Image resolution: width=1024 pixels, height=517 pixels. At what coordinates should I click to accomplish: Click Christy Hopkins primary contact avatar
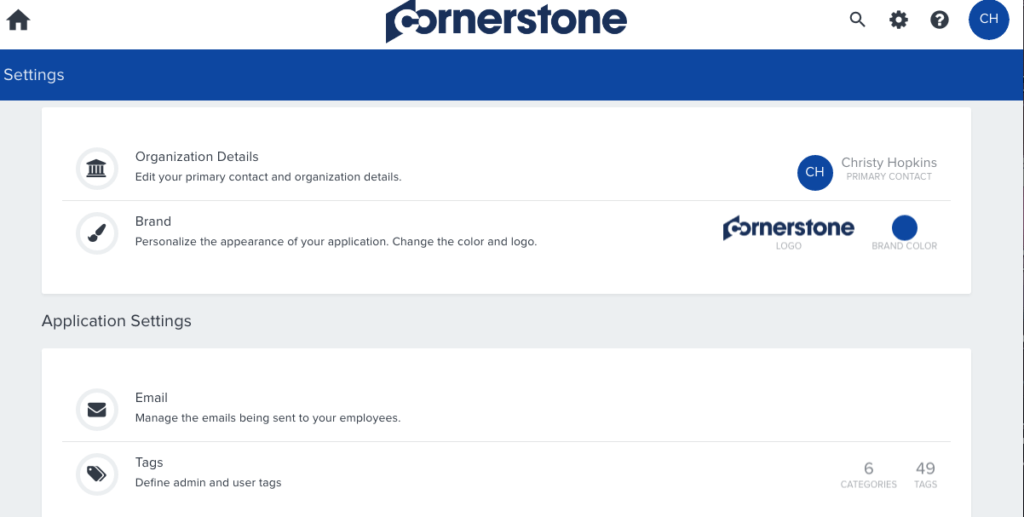pyautogui.click(x=815, y=172)
